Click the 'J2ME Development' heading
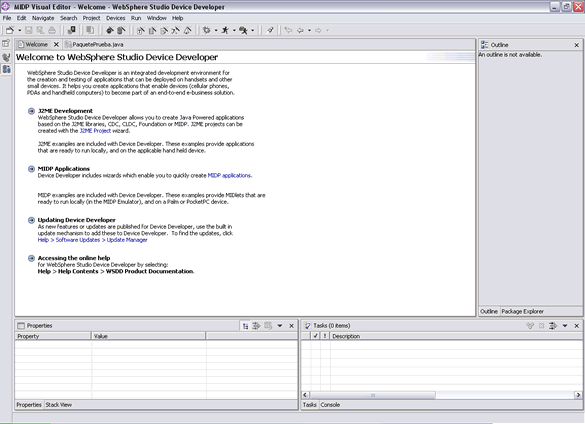585x424 pixels. click(65, 111)
